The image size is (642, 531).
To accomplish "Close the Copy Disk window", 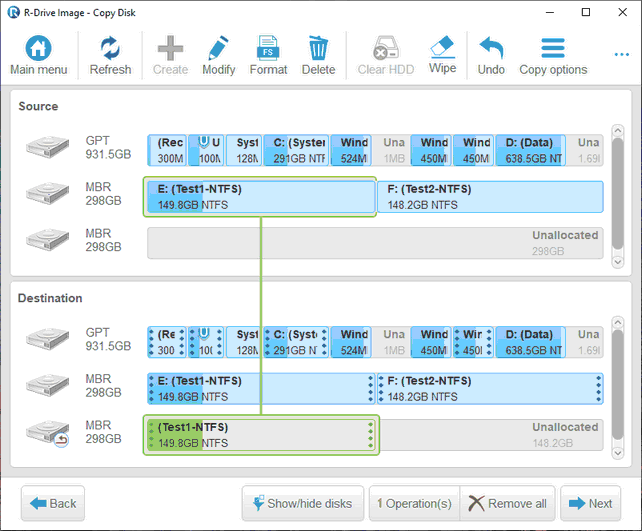I will point(622,12).
